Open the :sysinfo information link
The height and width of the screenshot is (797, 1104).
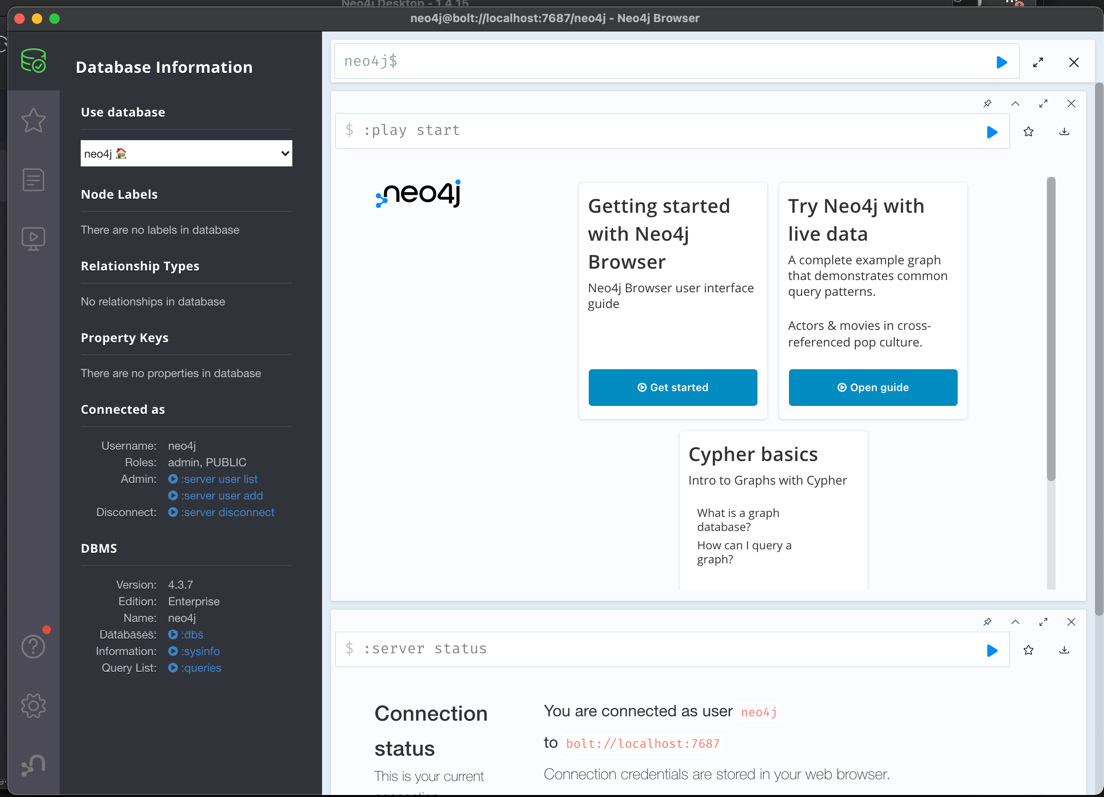(x=194, y=651)
